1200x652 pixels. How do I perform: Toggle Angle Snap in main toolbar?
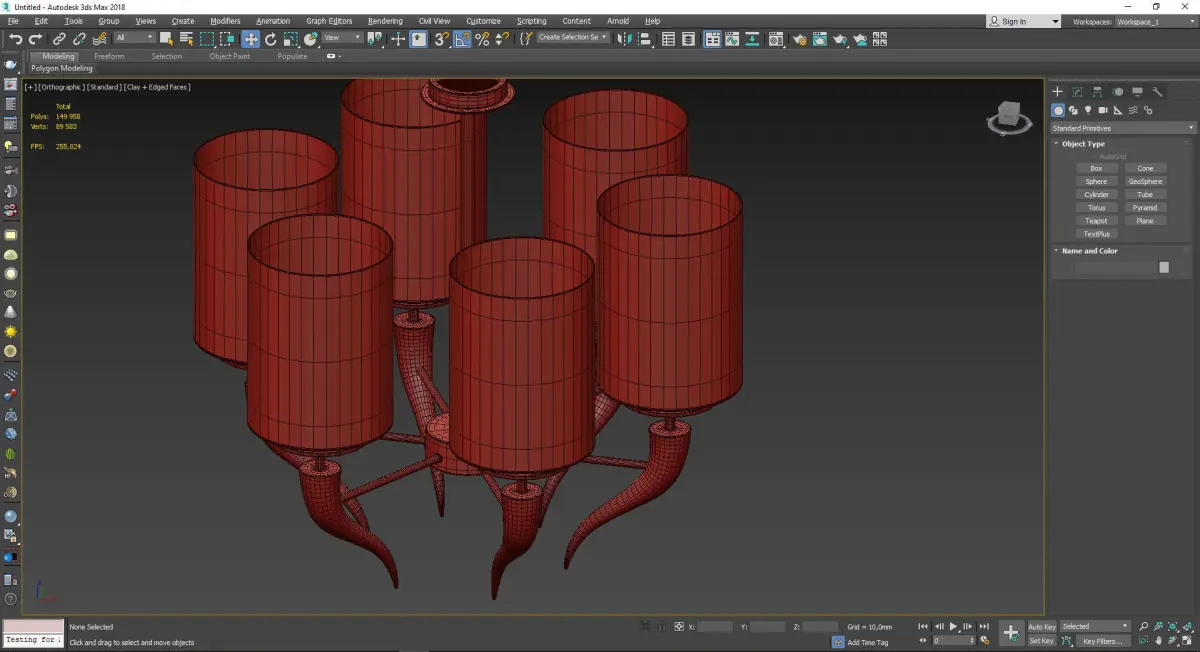pyautogui.click(x=462, y=39)
